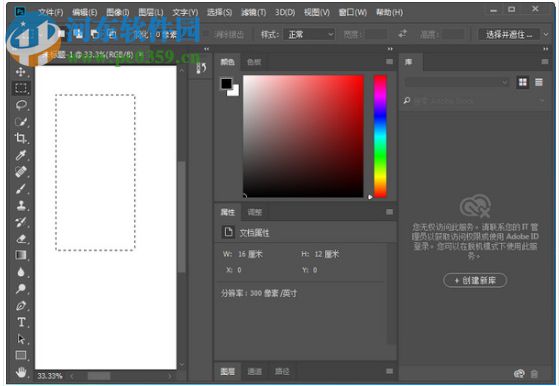559x386 pixels.
Task: Click the background color swatch
Action: click(x=234, y=92)
